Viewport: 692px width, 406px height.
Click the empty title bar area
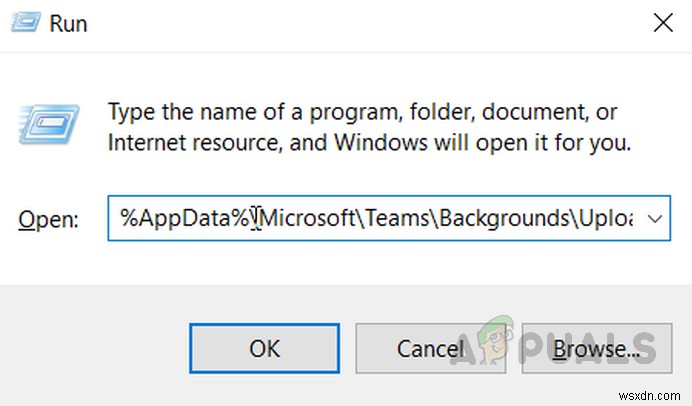pyautogui.click(x=350, y=22)
